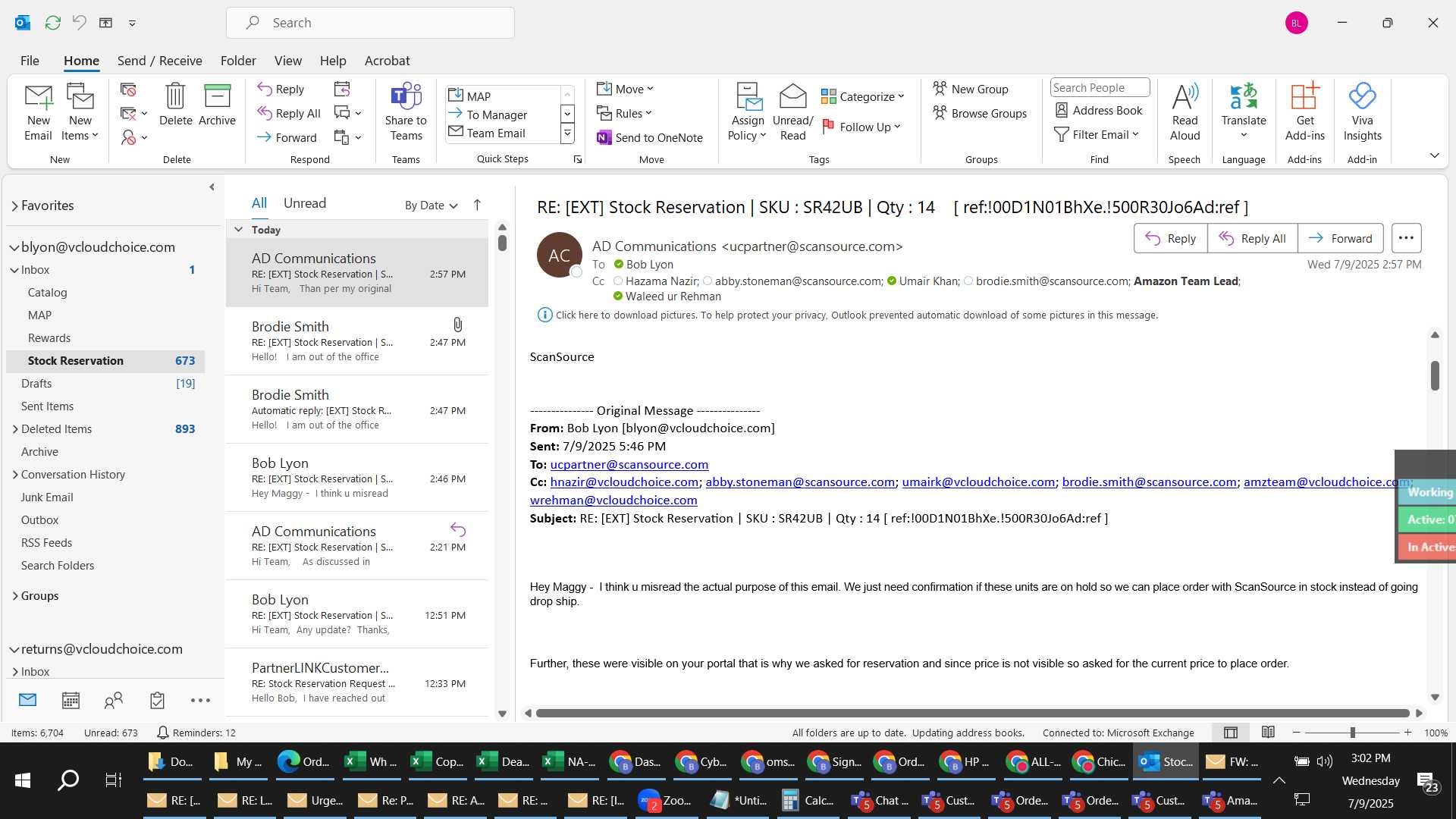1456x819 pixels.
Task: Click the Mail icon in navigation bar
Action: pyautogui.click(x=27, y=700)
